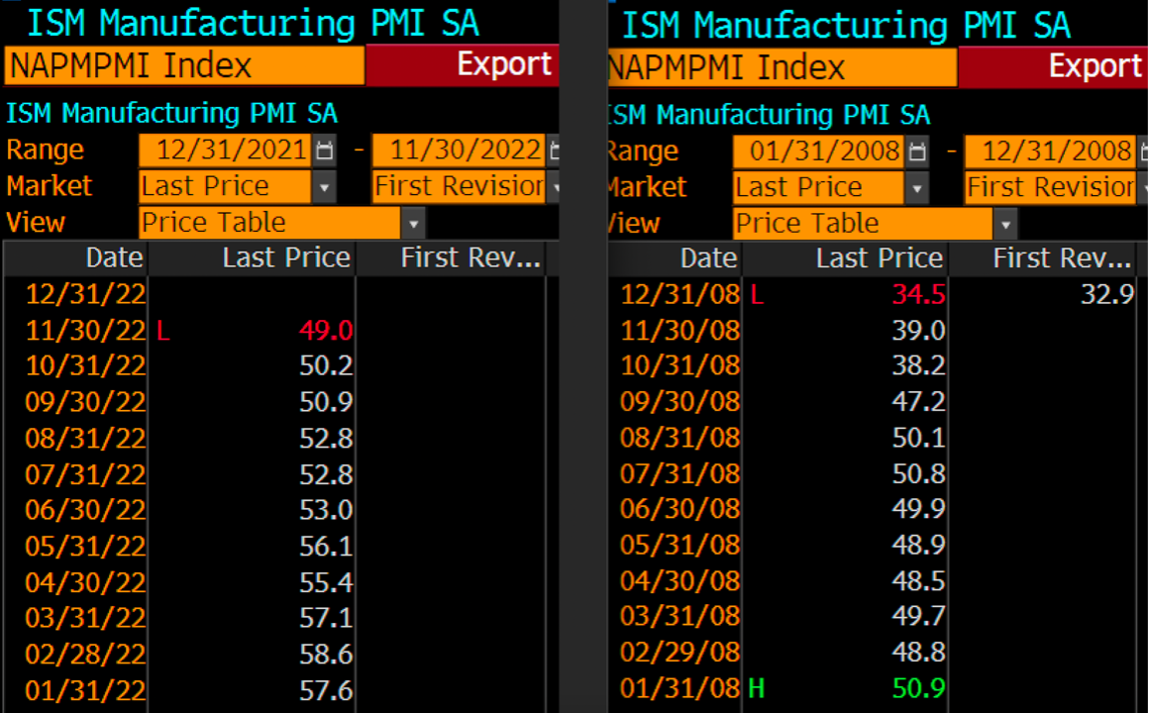Click the 47.2 last price value

click(918, 402)
